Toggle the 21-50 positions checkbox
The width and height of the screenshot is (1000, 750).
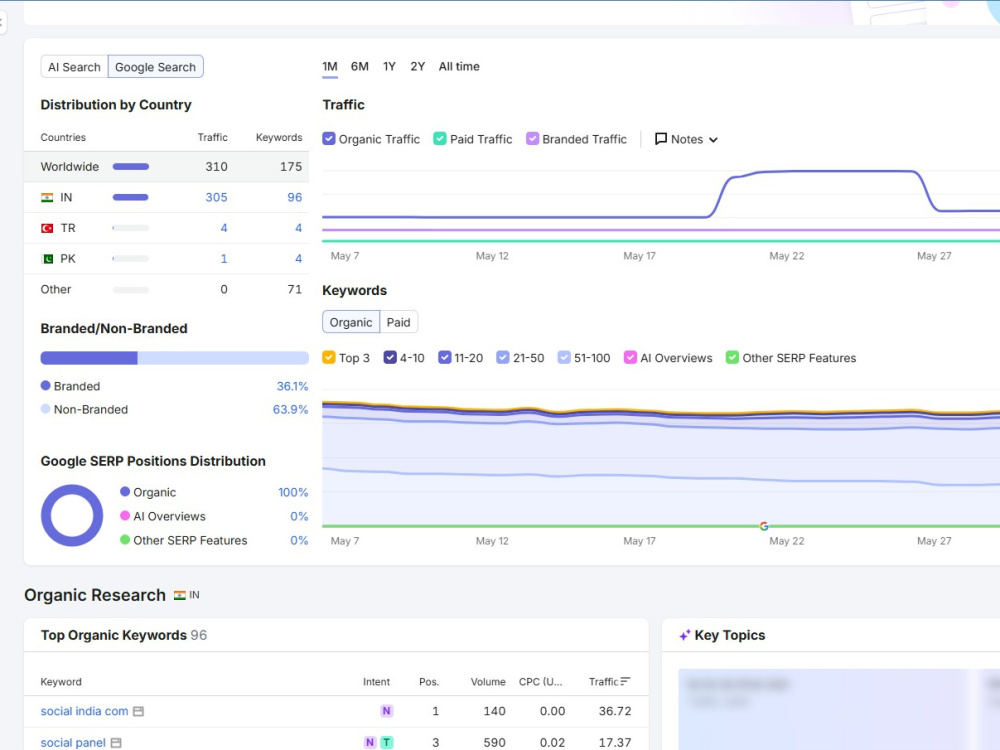coord(503,358)
